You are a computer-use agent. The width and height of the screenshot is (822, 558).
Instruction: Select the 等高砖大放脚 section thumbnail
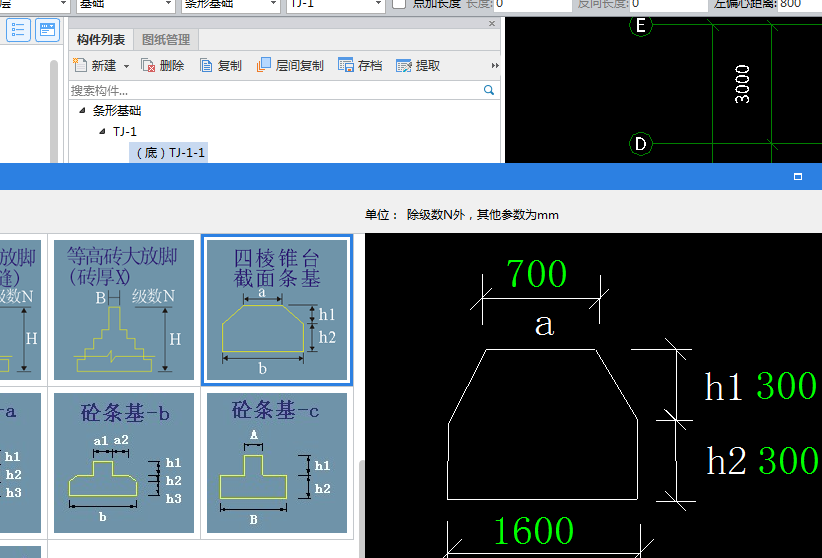coord(124,310)
